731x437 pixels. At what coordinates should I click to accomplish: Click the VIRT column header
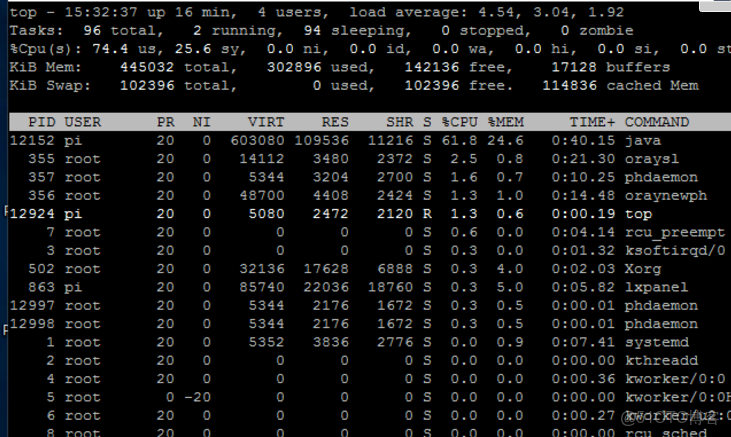[x=266, y=122]
